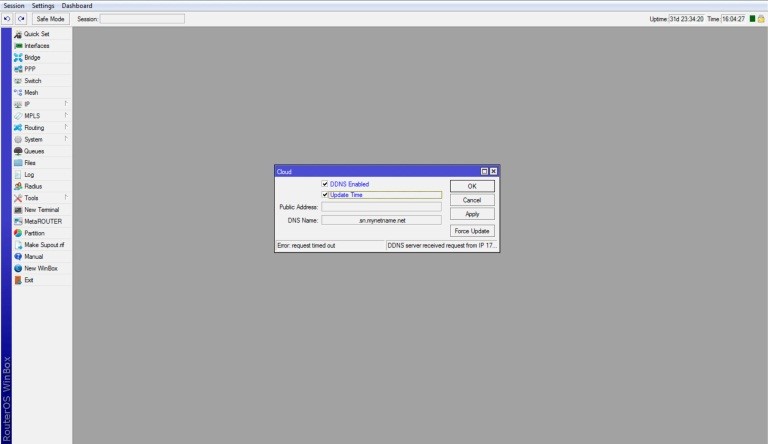The width and height of the screenshot is (768, 444).
Task: Open Queues from the sidebar
Action: (18, 151)
